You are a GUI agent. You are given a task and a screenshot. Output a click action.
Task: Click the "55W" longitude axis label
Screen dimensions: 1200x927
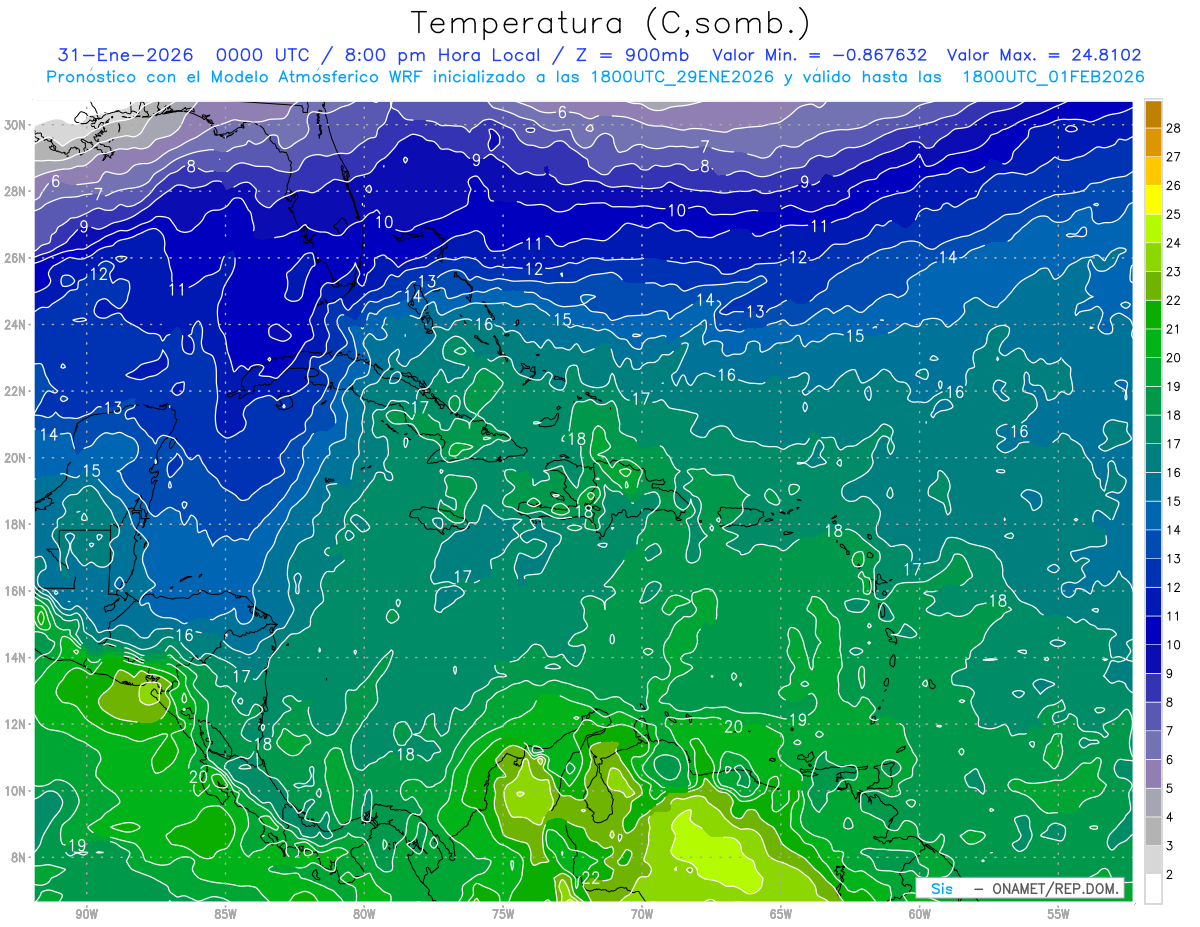(1059, 914)
